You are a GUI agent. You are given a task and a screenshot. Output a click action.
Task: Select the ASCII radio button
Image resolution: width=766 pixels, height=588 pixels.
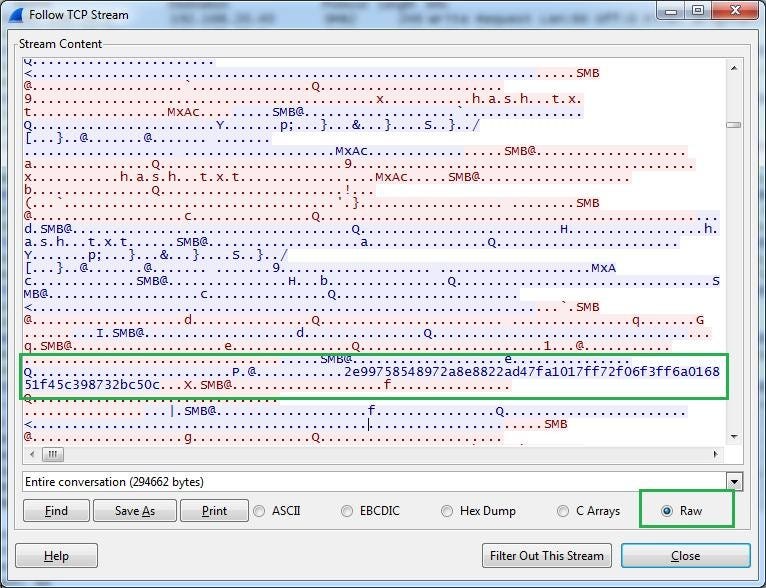(277, 511)
